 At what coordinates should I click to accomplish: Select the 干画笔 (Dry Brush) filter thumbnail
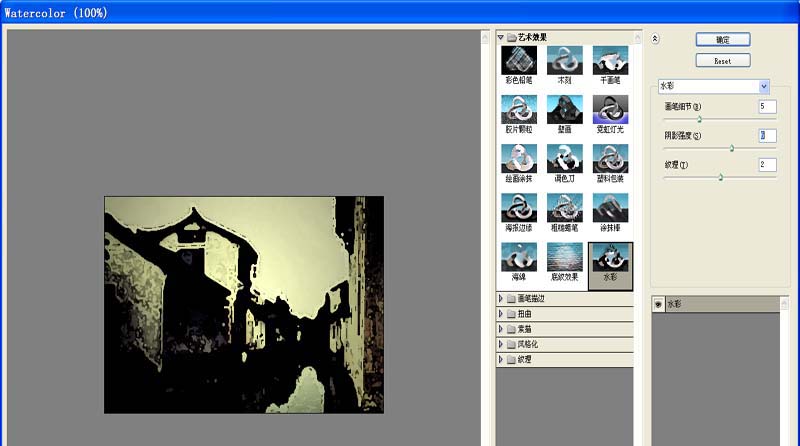[x=610, y=61]
